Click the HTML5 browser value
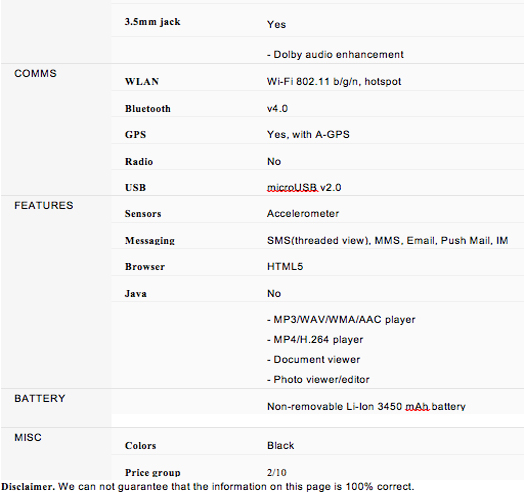Screen dimensions: 524x492 tap(285, 266)
